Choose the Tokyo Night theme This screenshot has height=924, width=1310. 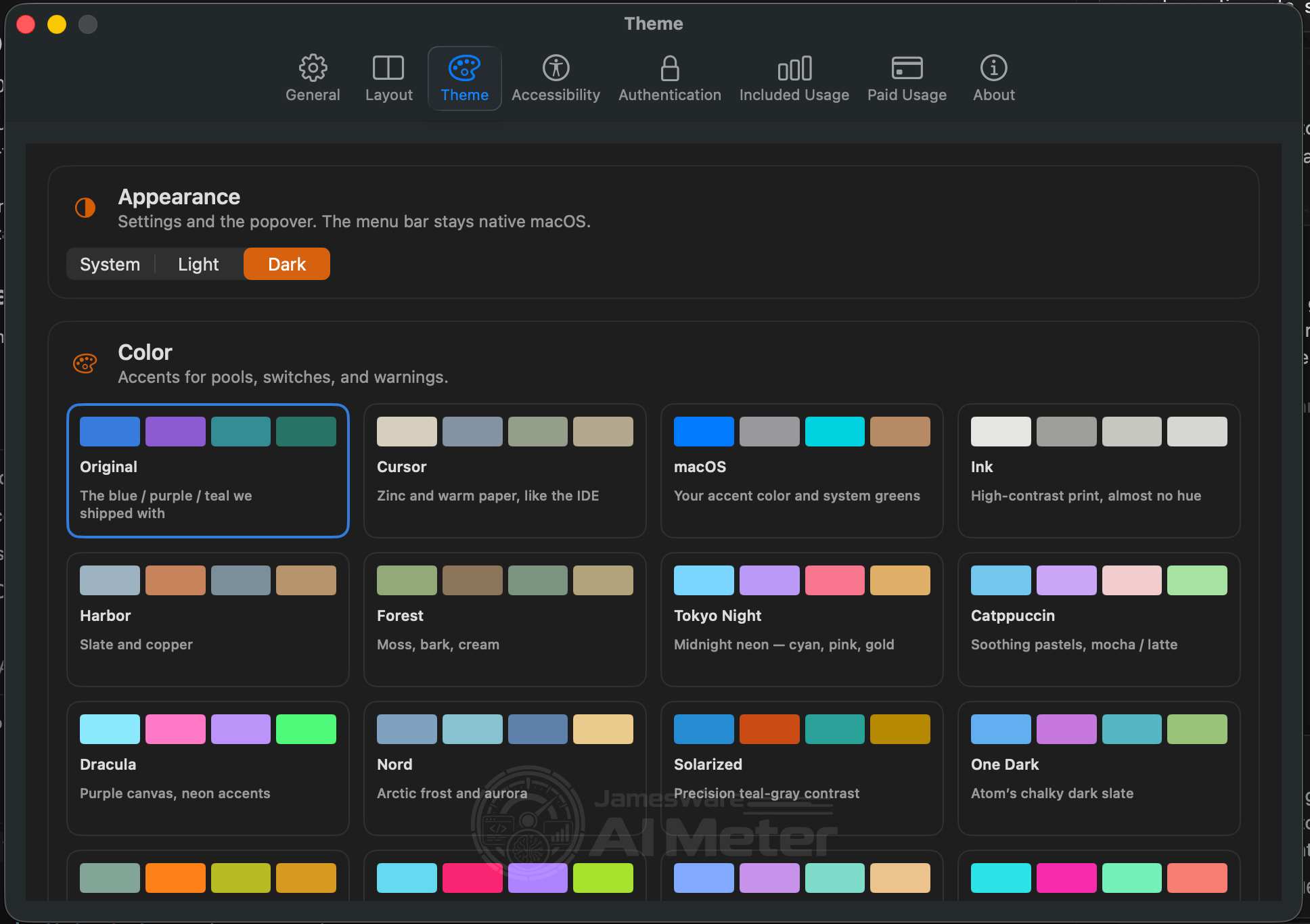point(802,620)
